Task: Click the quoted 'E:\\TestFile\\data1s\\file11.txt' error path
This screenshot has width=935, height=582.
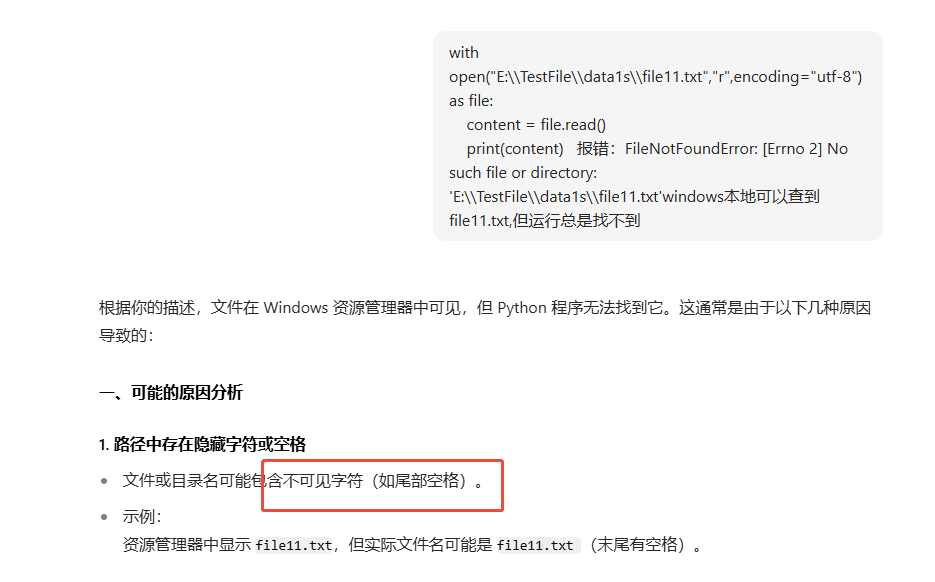Action: (556, 197)
